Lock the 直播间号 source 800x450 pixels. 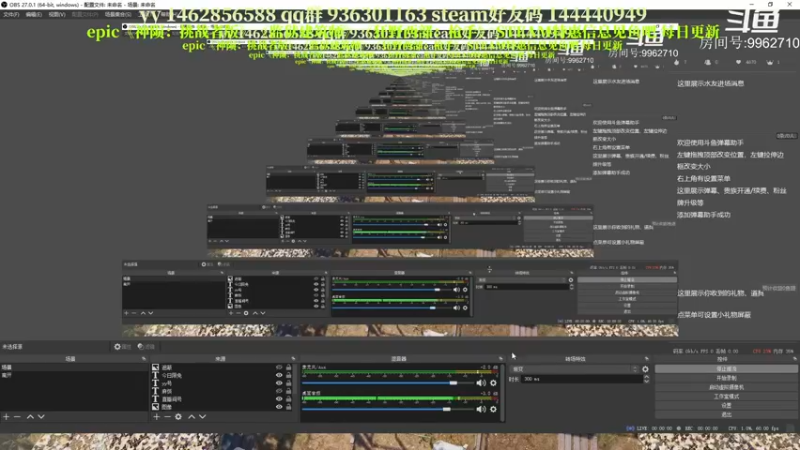tap(289, 399)
